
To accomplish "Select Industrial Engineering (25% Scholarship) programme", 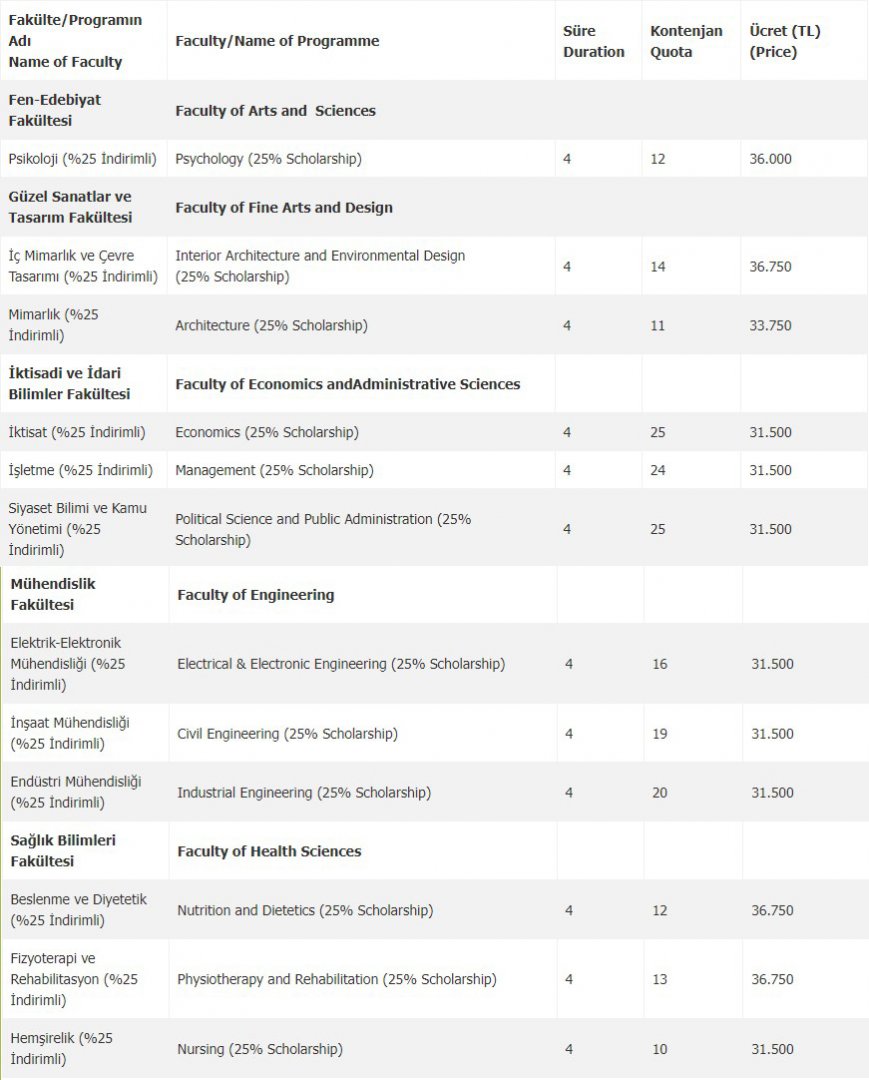I will 304,793.
